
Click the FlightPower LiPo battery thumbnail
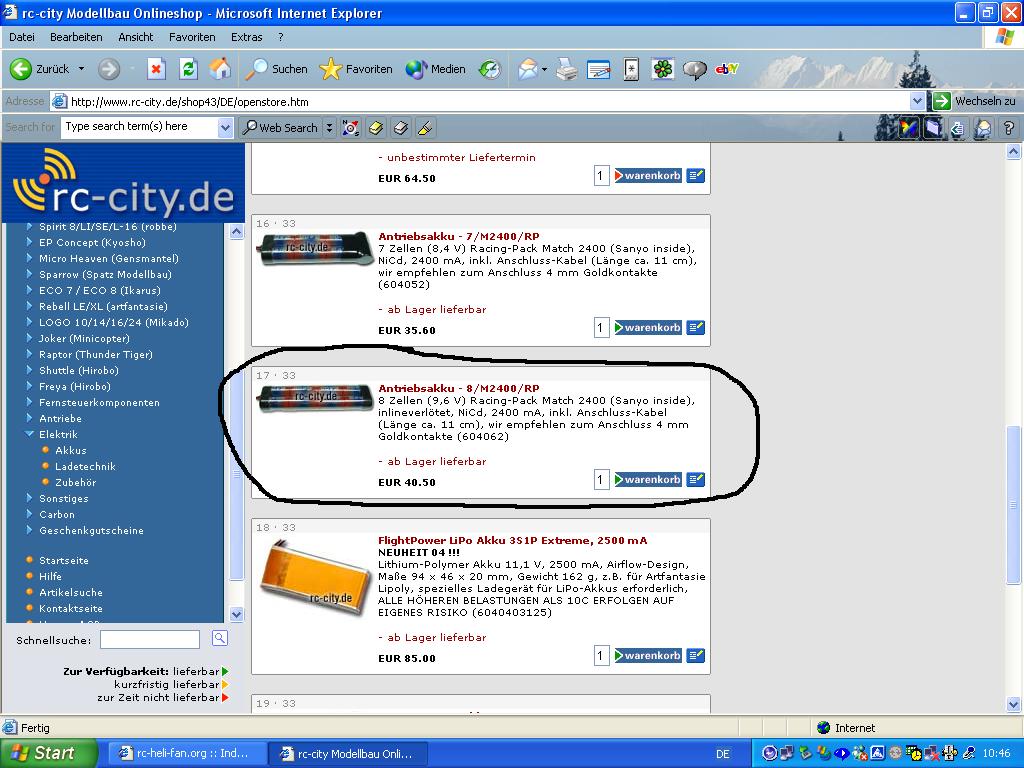[314, 578]
